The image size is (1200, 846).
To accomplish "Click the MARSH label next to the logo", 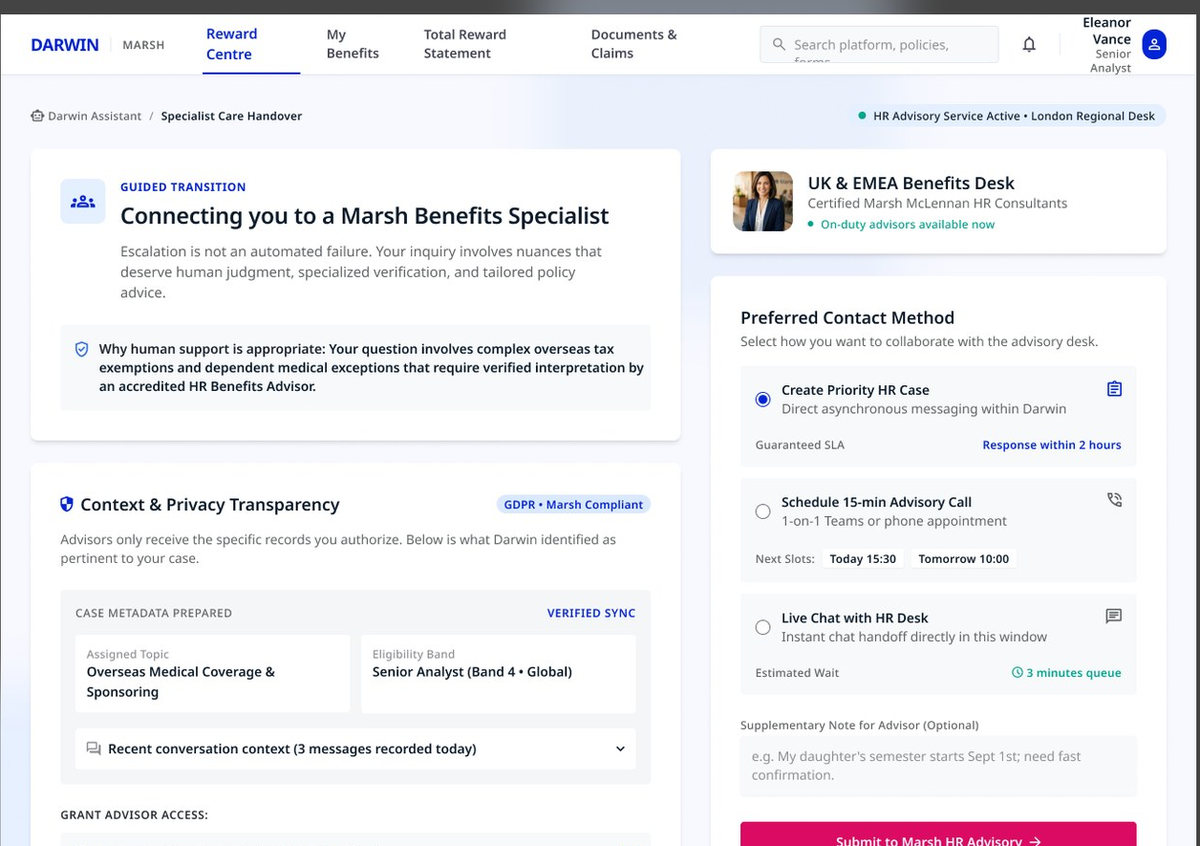I will point(143,45).
